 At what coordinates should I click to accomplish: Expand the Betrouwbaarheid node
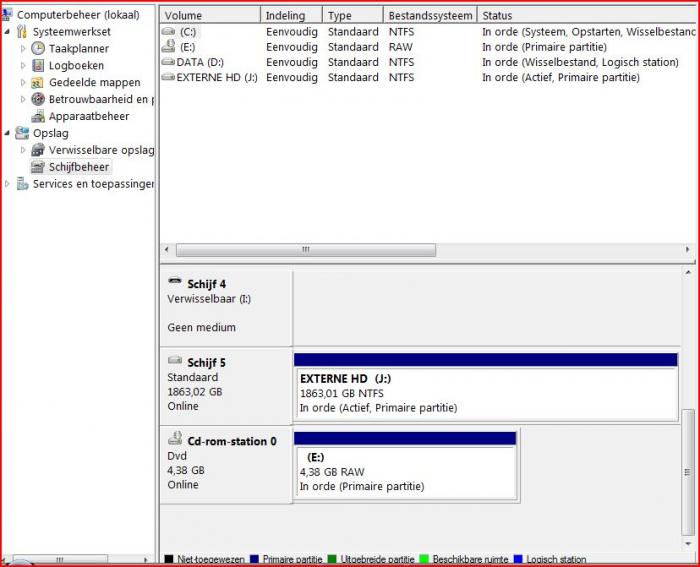point(23,99)
